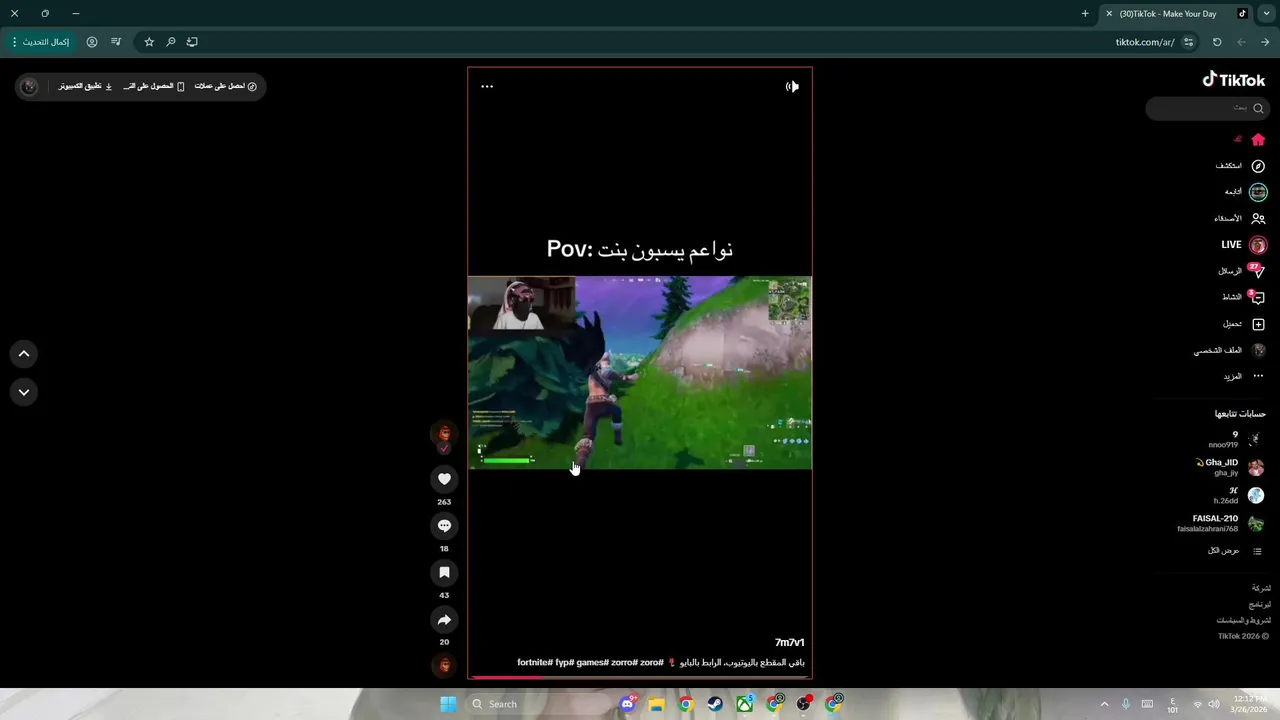Image resolution: width=1280 pixels, height=720 pixels.
Task: Open followed account Gha_JID
Action: [x=1230, y=467]
